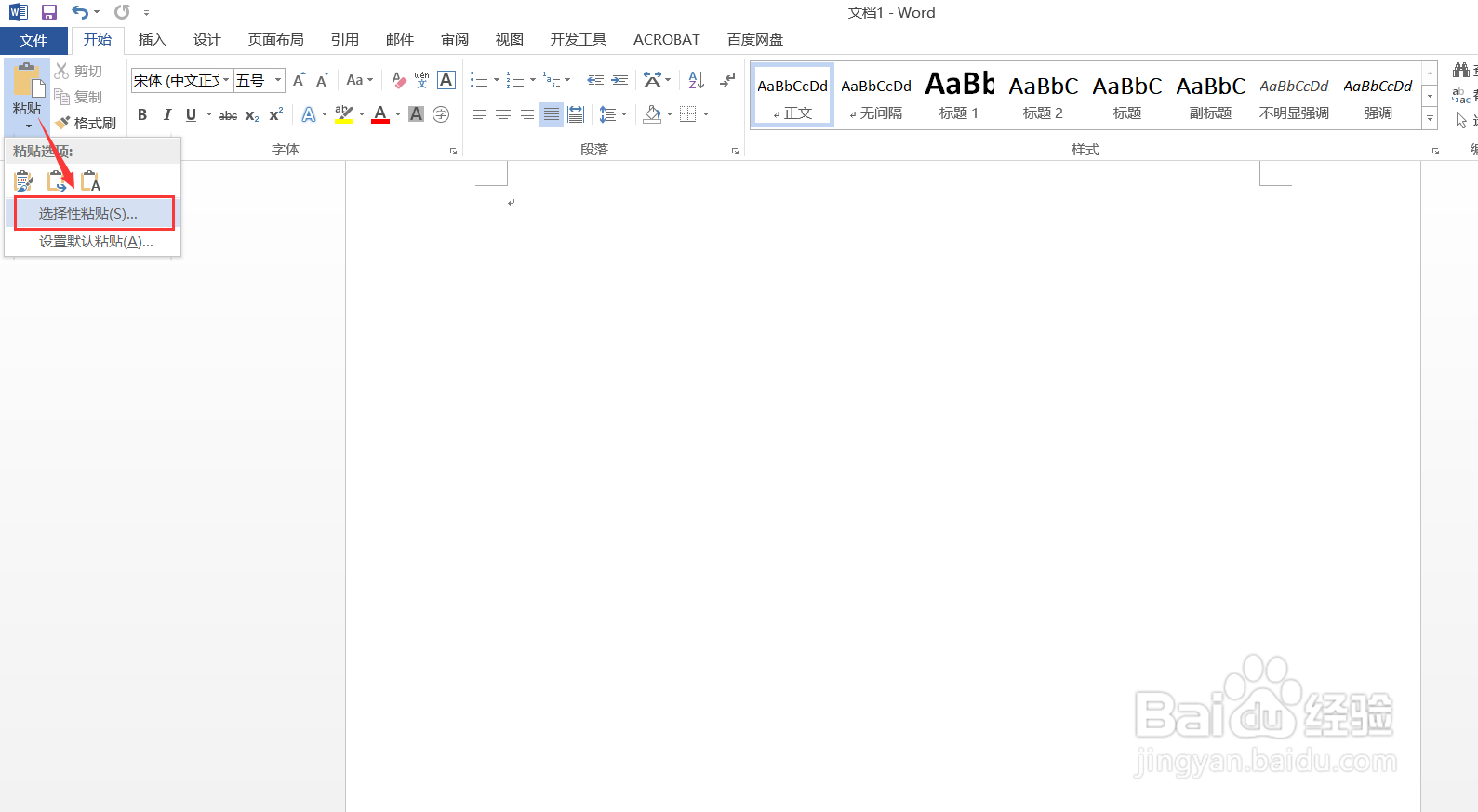1478x812 pixels.
Task: Apply yellow text highlight color
Action: (343, 114)
